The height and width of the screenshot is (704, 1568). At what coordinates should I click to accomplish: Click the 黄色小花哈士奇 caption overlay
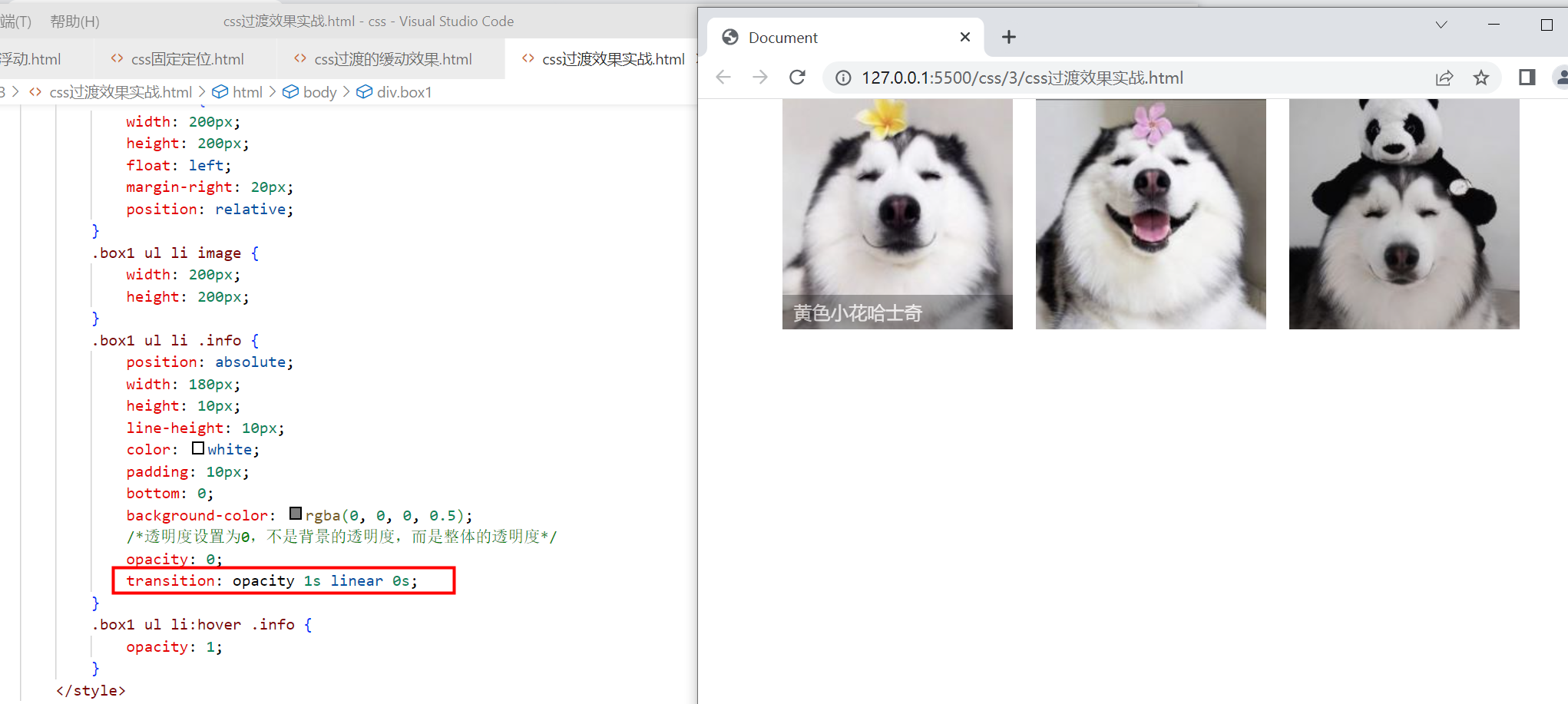pos(897,312)
